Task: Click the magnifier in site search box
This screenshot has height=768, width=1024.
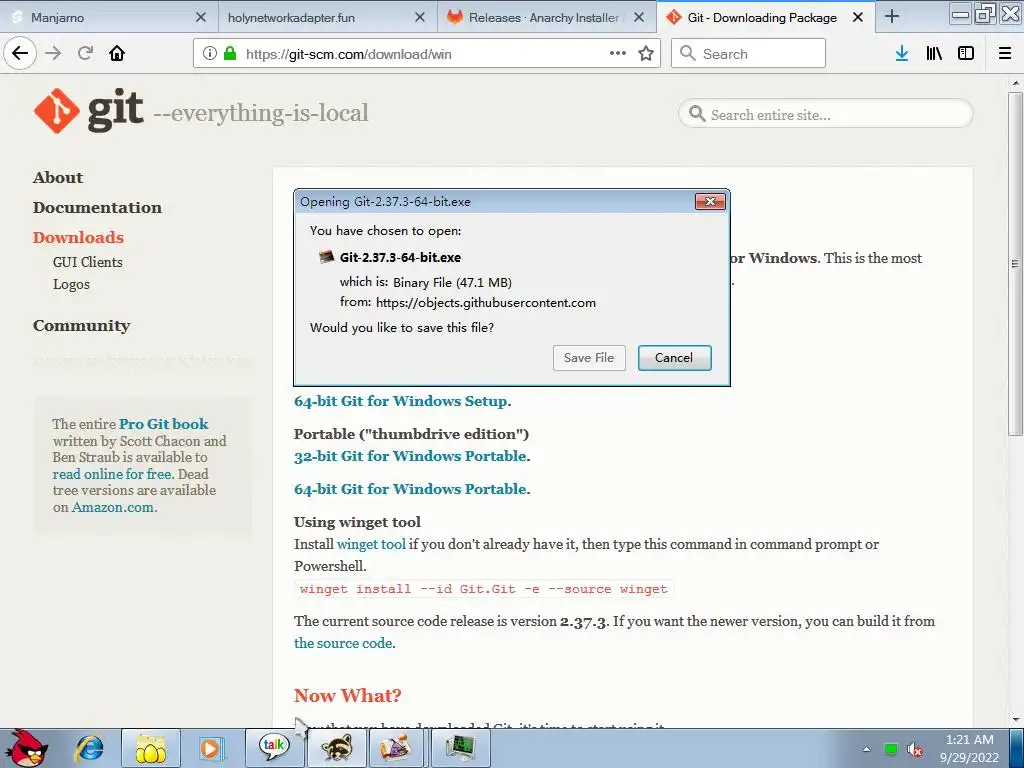Action: click(x=697, y=114)
